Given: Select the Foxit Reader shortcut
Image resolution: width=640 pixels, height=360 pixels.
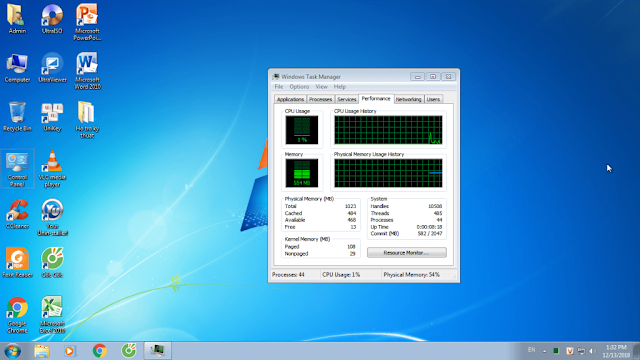Looking at the screenshot, I should pos(17,263).
